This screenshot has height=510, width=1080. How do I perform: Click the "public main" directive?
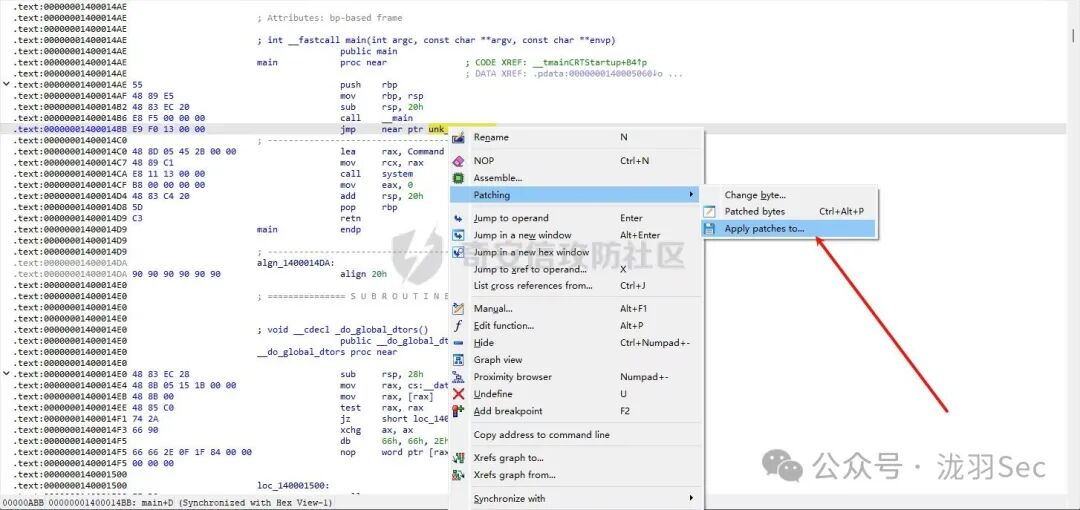click(368, 51)
